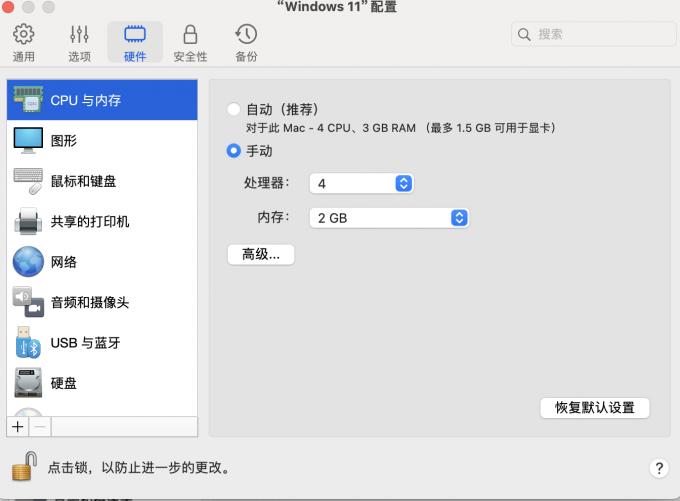The height and width of the screenshot is (501, 680).
Task: Select the 共享的打印机 printer icon
Action: tap(28, 221)
